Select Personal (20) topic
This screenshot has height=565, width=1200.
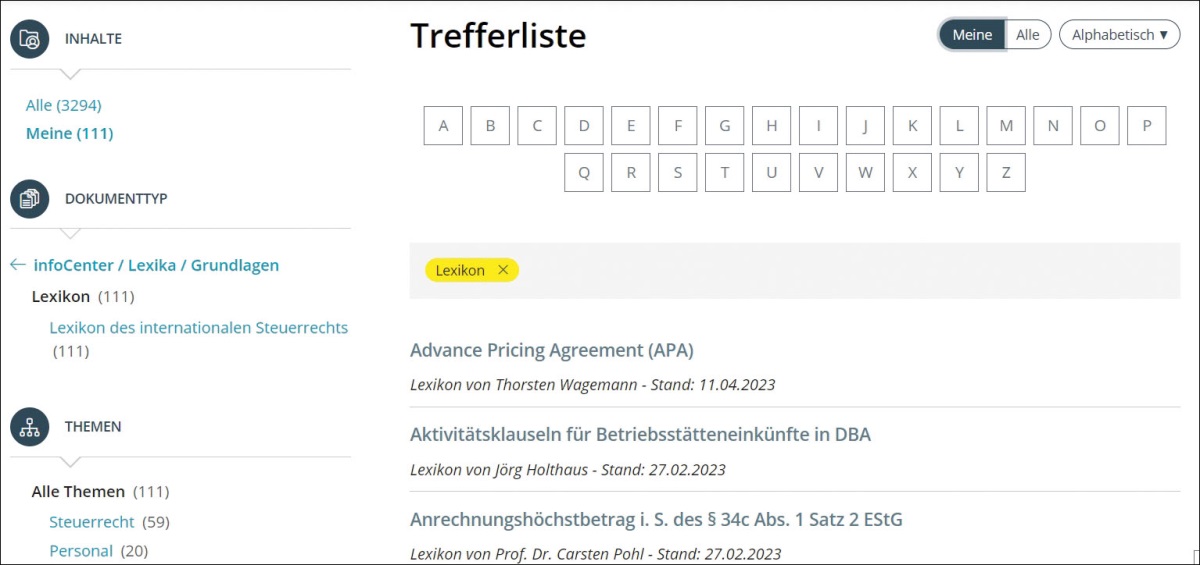click(81, 551)
